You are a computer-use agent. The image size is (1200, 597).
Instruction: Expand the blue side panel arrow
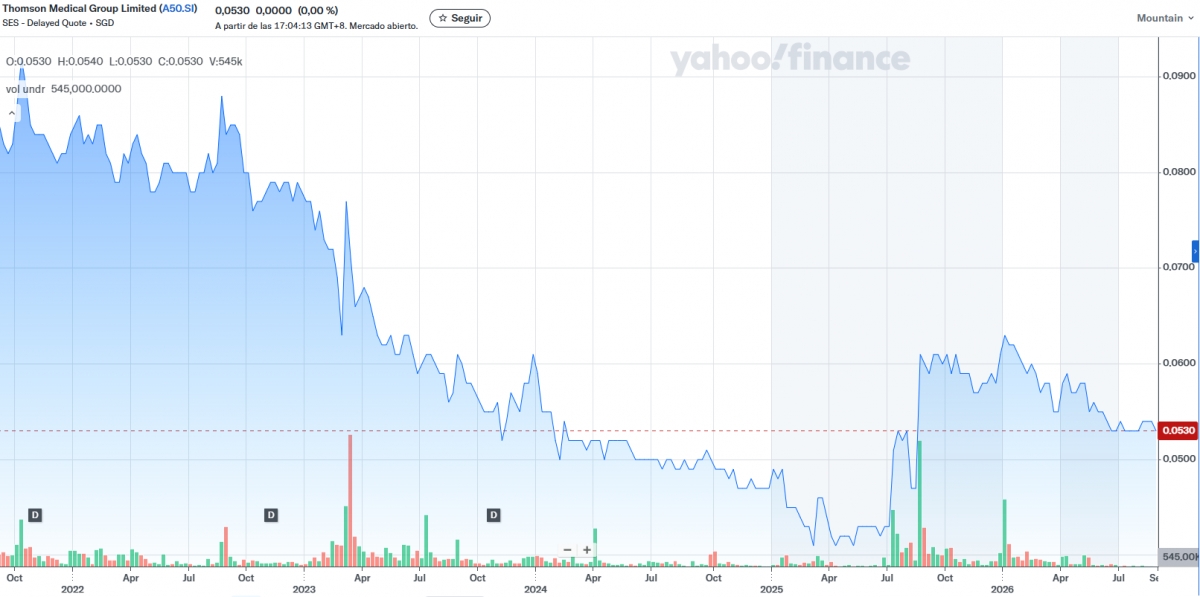1196,251
